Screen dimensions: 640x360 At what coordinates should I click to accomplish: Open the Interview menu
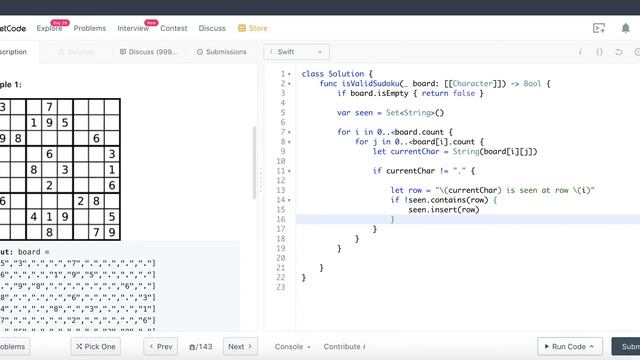click(133, 28)
